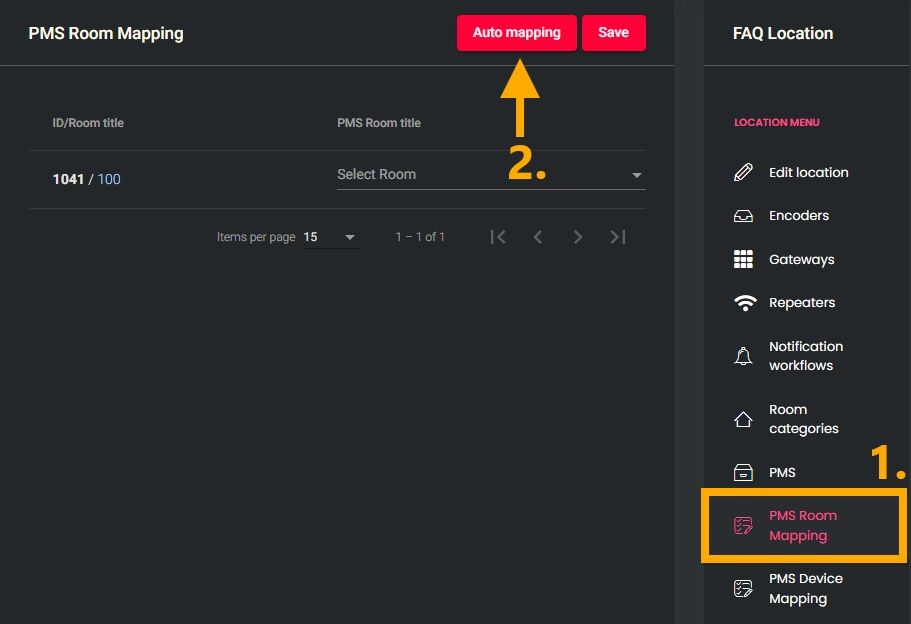Click the Notification workflows bell icon
This screenshot has width=911, height=624.
tap(743, 356)
